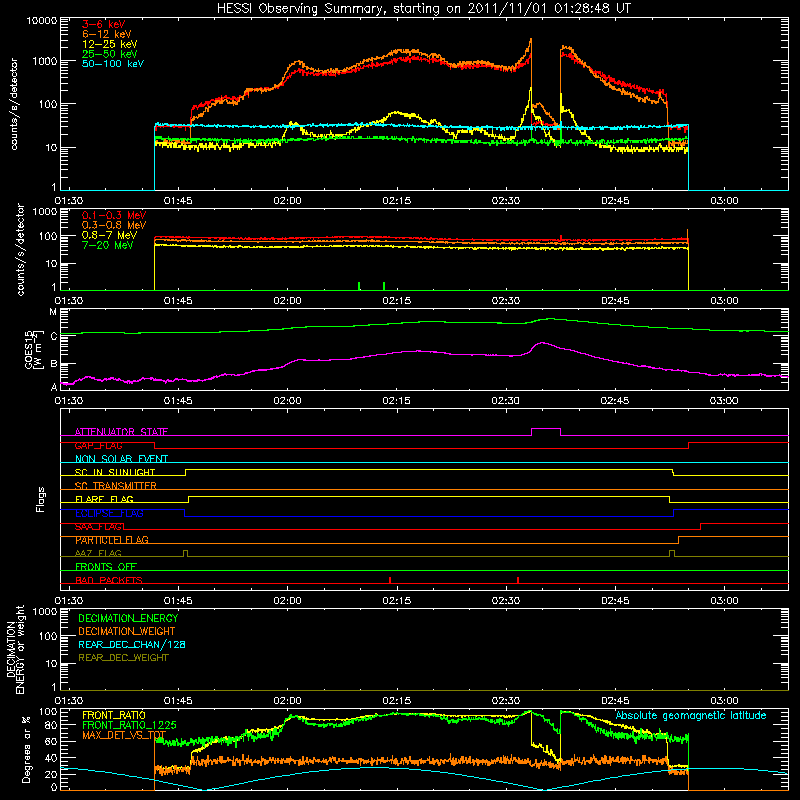The width and height of the screenshot is (800, 800).
Task: Select the NON_SOLAR_EVENT flag label
Action: pyautogui.click(x=121, y=459)
